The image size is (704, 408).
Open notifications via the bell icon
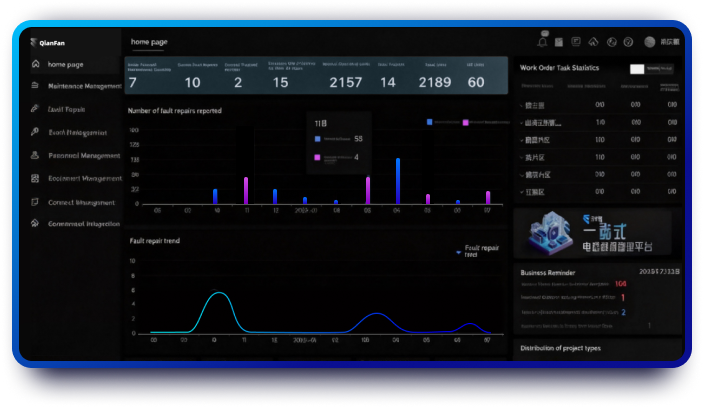pos(542,42)
